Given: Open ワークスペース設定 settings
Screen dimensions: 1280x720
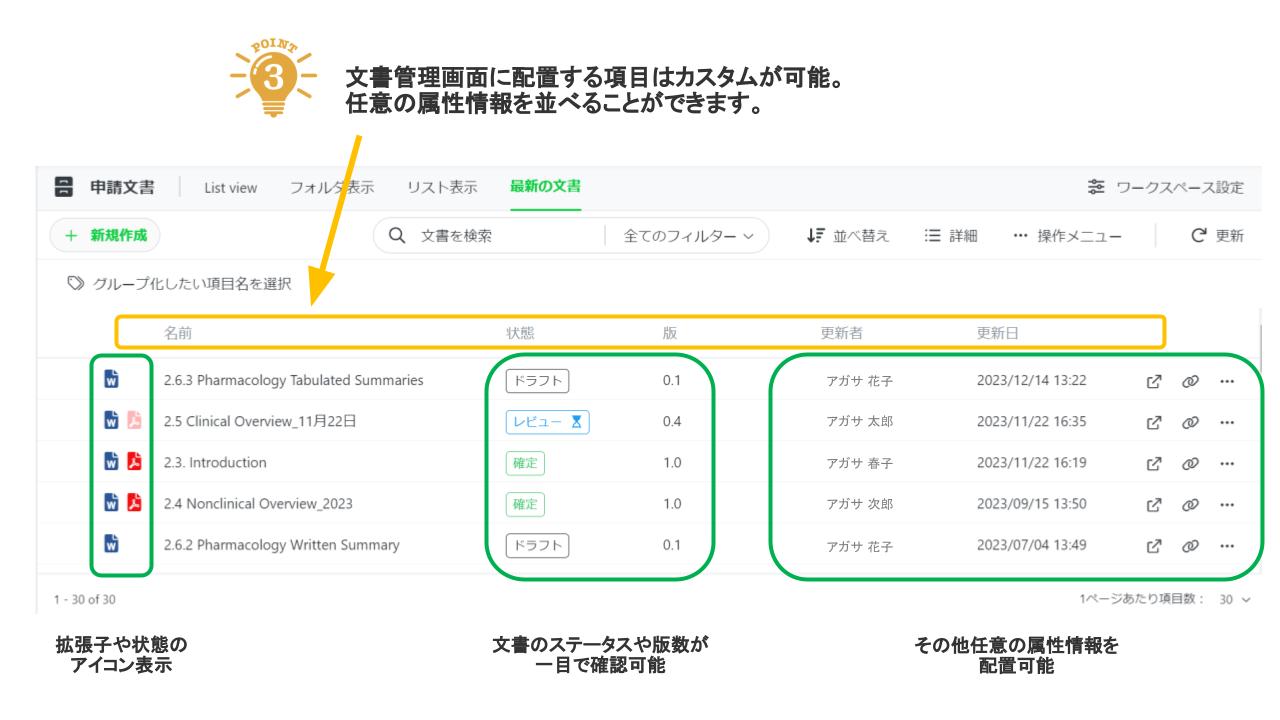Looking at the screenshot, I should 1165,187.
